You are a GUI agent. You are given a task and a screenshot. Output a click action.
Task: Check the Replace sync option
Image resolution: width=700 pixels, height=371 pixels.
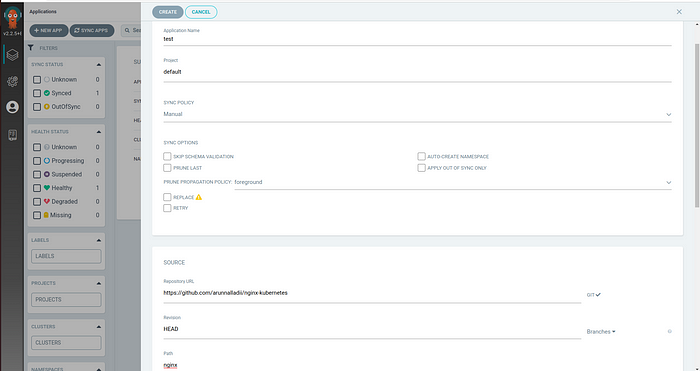click(x=167, y=197)
